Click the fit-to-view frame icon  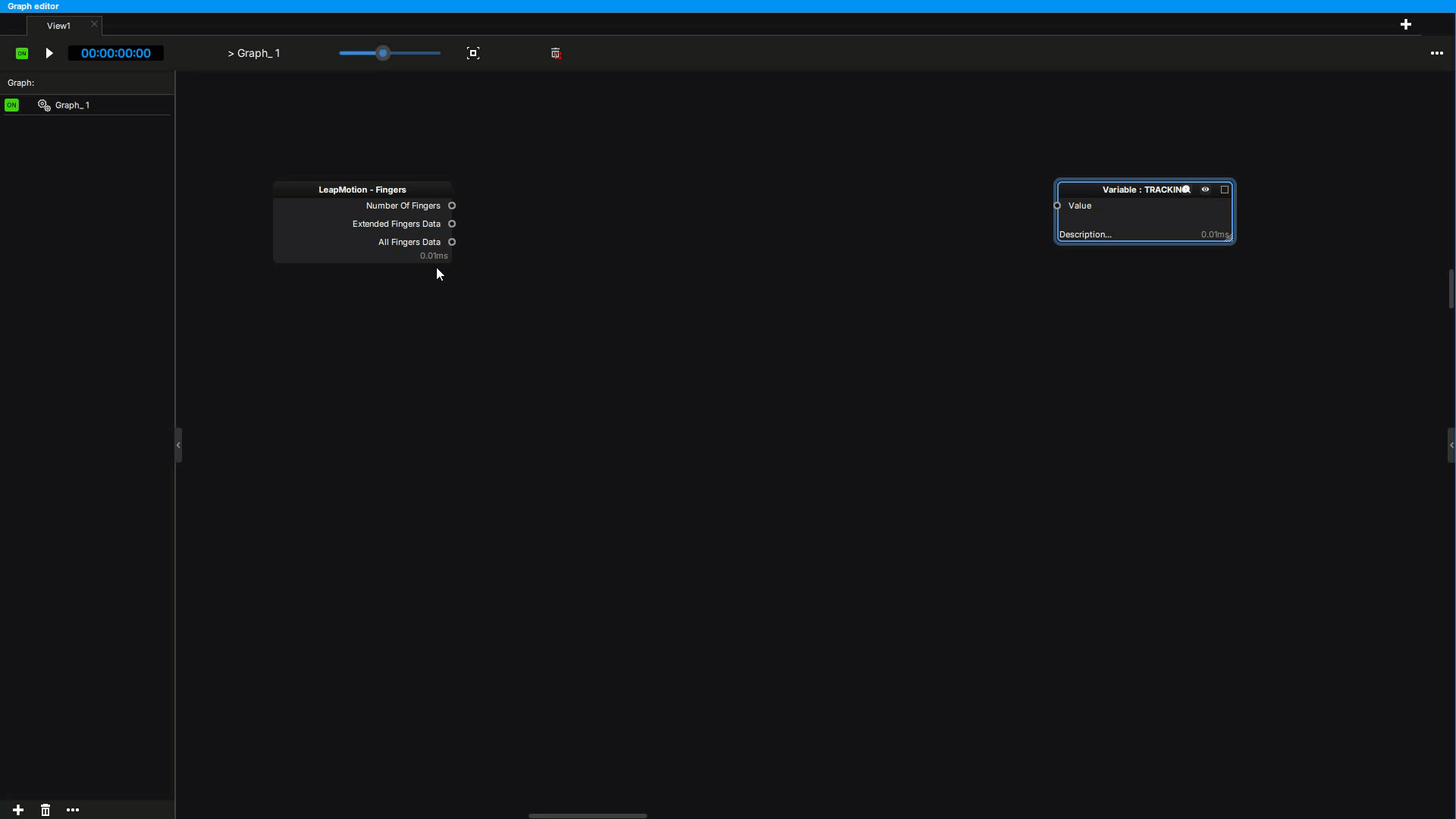(473, 53)
